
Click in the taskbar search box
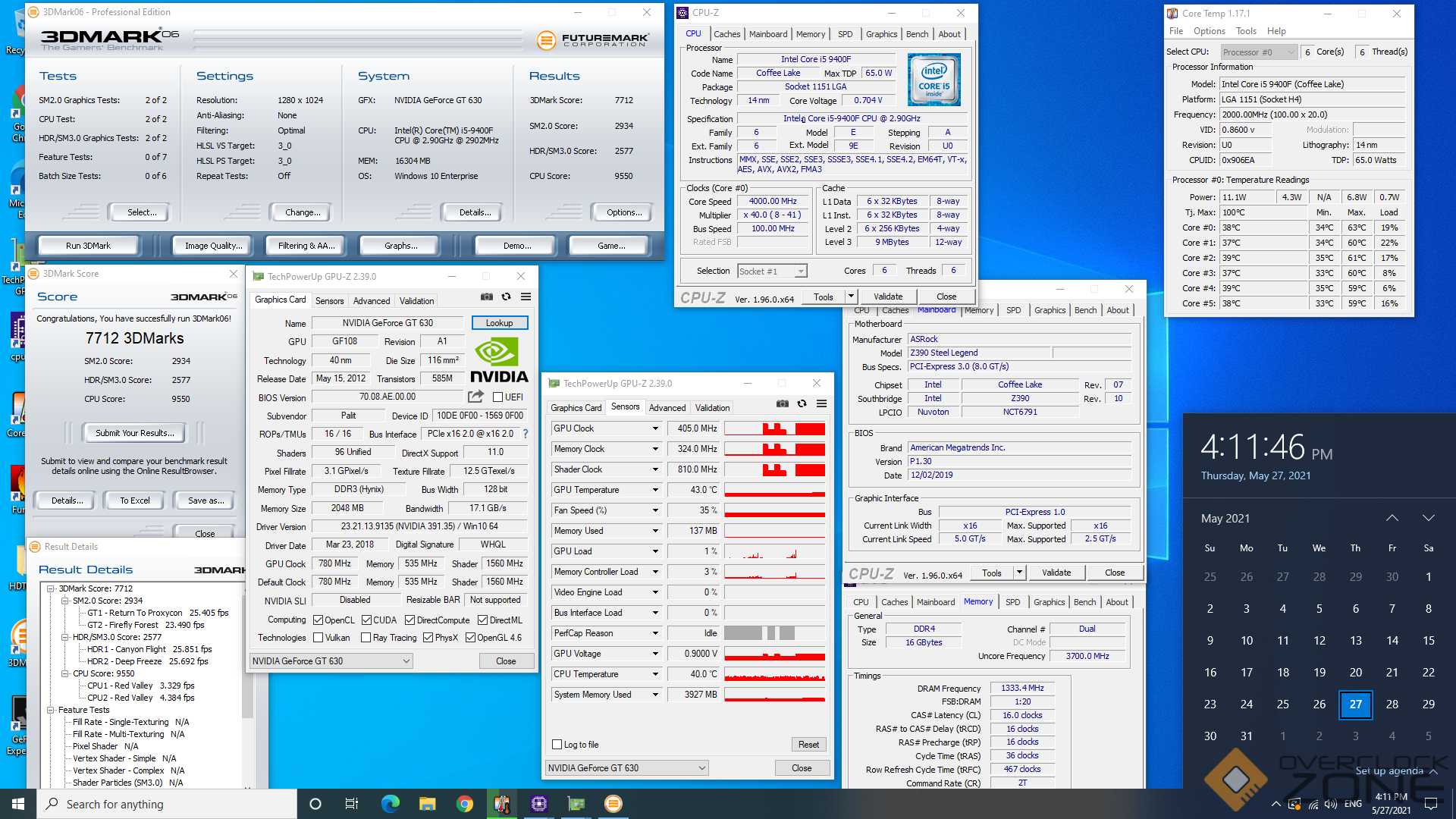[x=167, y=804]
